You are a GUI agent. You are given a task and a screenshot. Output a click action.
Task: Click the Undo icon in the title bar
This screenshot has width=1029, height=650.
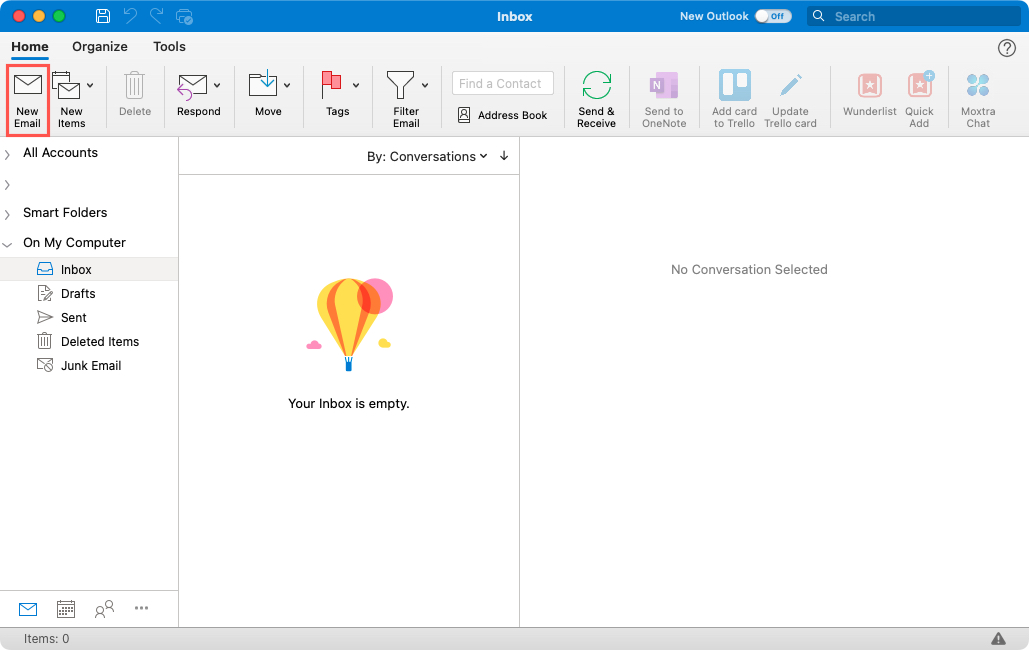tap(129, 16)
